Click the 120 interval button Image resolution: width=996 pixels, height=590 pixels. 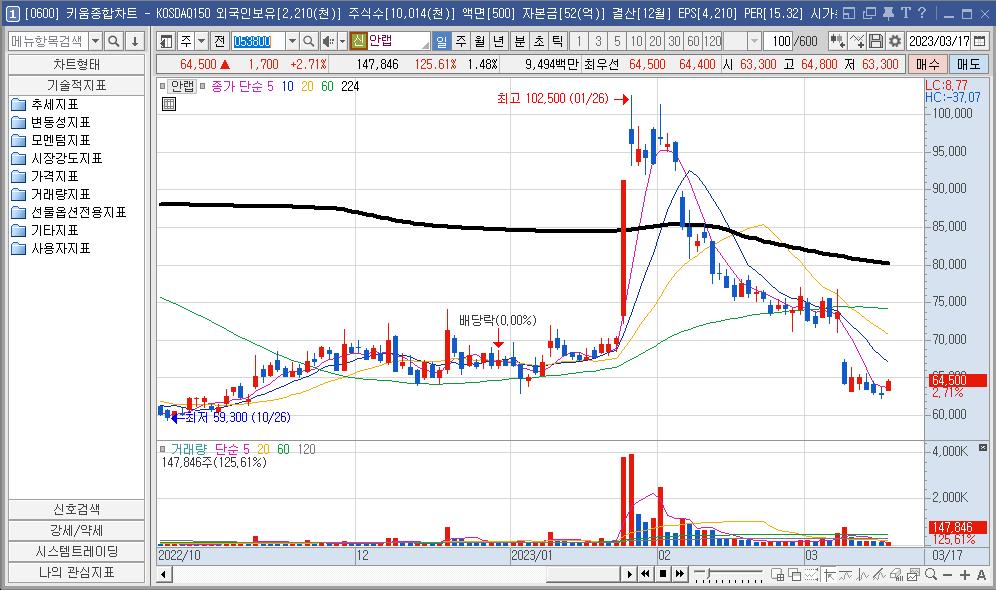(x=713, y=41)
